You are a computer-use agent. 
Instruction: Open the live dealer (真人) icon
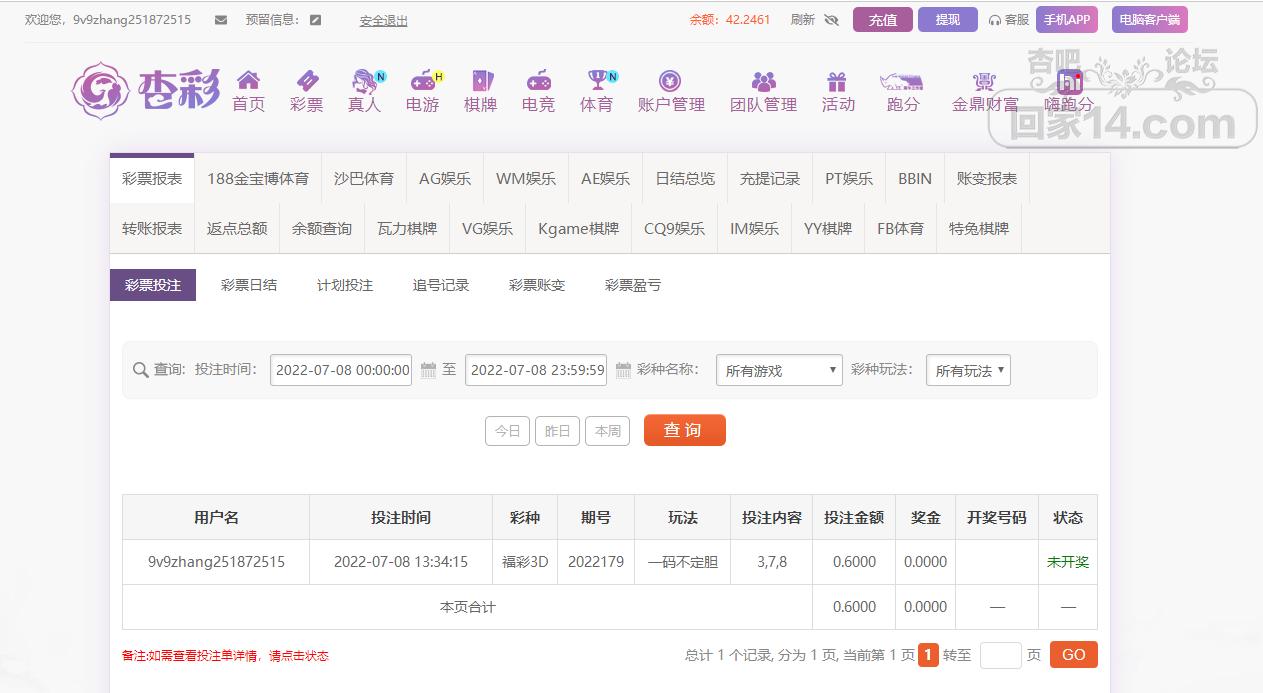click(364, 81)
